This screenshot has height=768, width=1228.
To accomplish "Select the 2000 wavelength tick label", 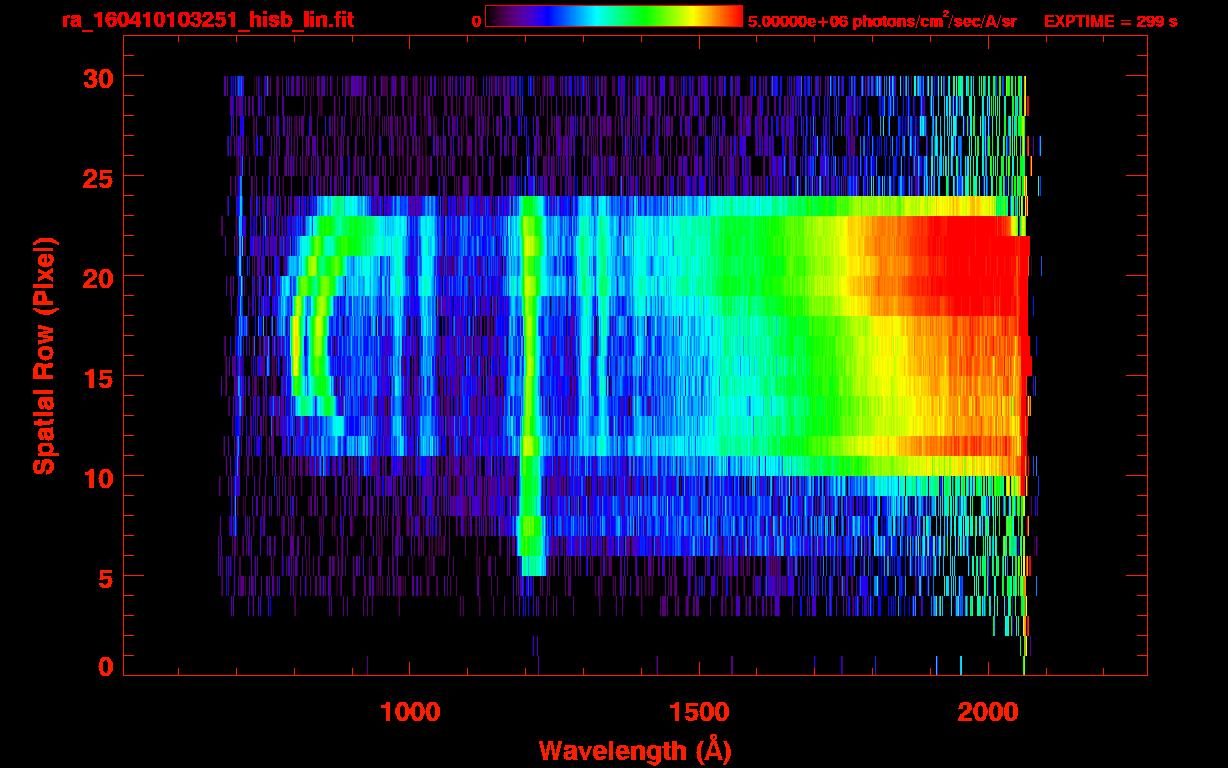I will pyautogui.click(x=987, y=712).
